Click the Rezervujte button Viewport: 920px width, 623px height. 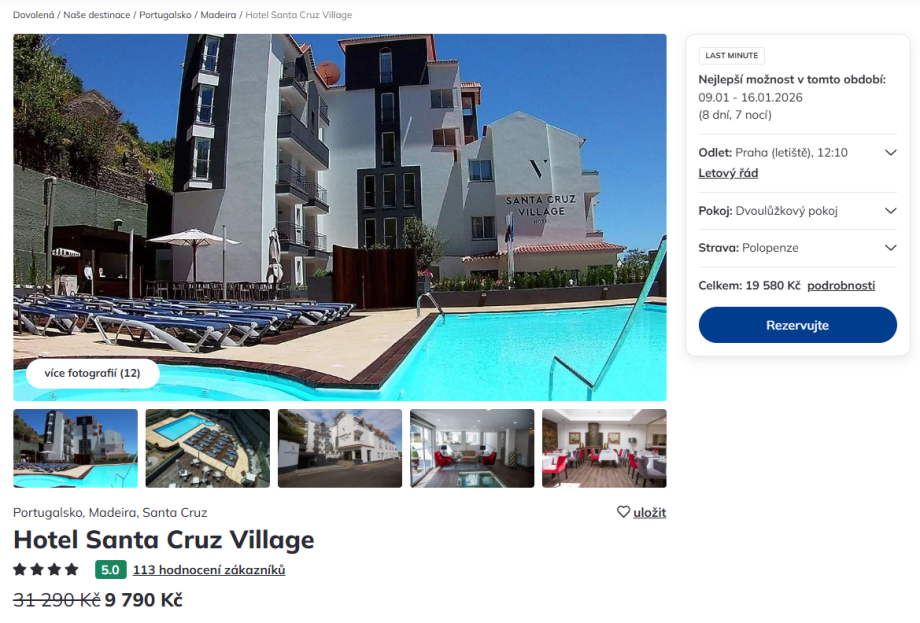coord(797,325)
